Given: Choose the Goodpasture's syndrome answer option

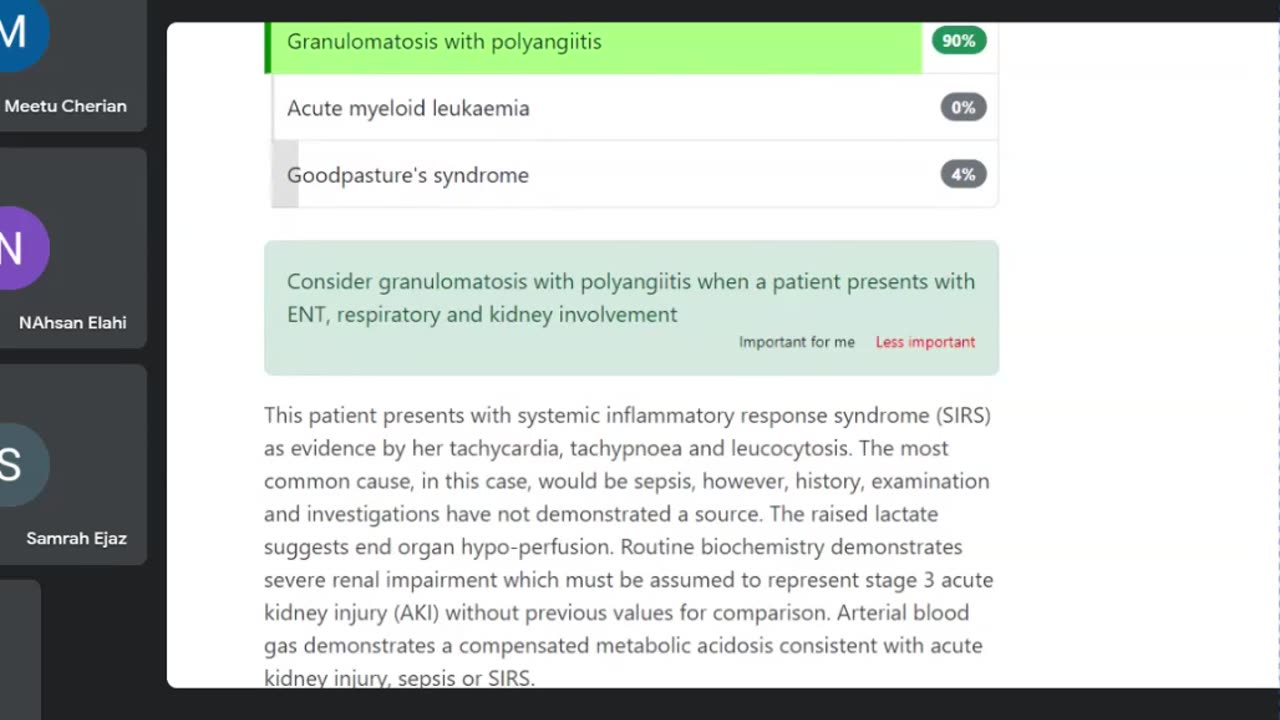Looking at the screenshot, I should [x=408, y=175].
